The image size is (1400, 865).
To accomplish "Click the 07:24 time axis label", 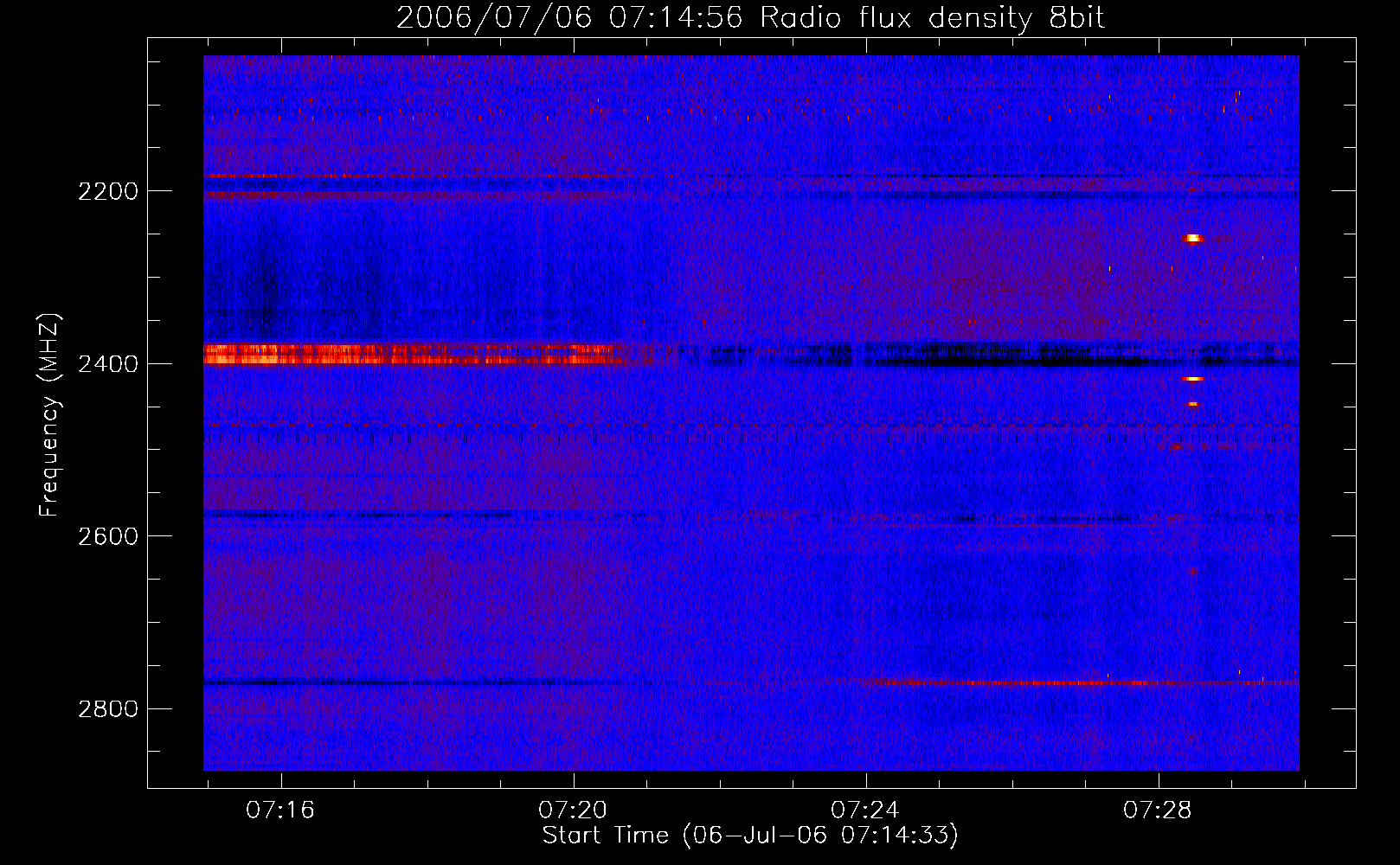I will pos(865,811).
